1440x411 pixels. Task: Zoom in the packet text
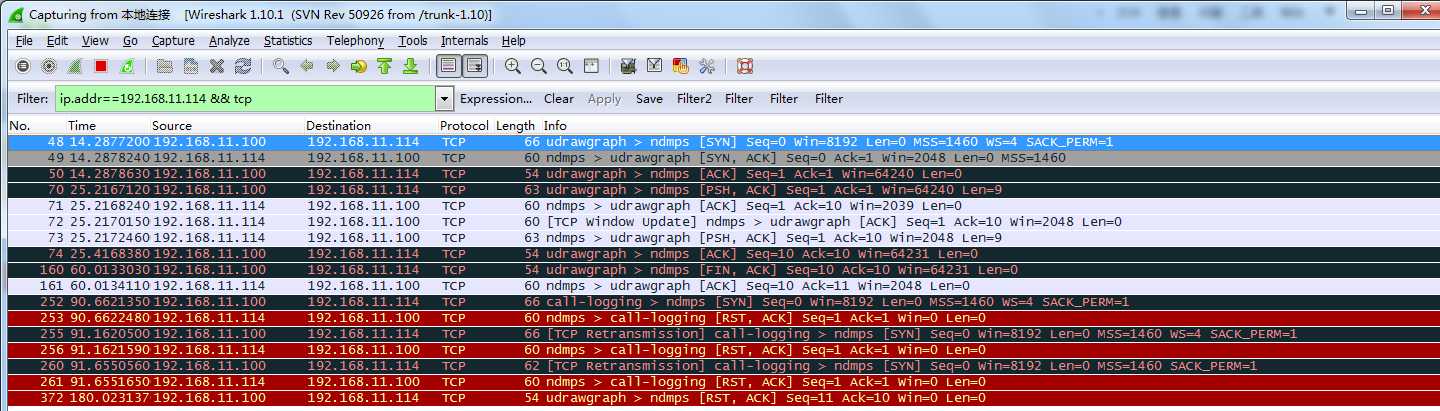[513, 66]
